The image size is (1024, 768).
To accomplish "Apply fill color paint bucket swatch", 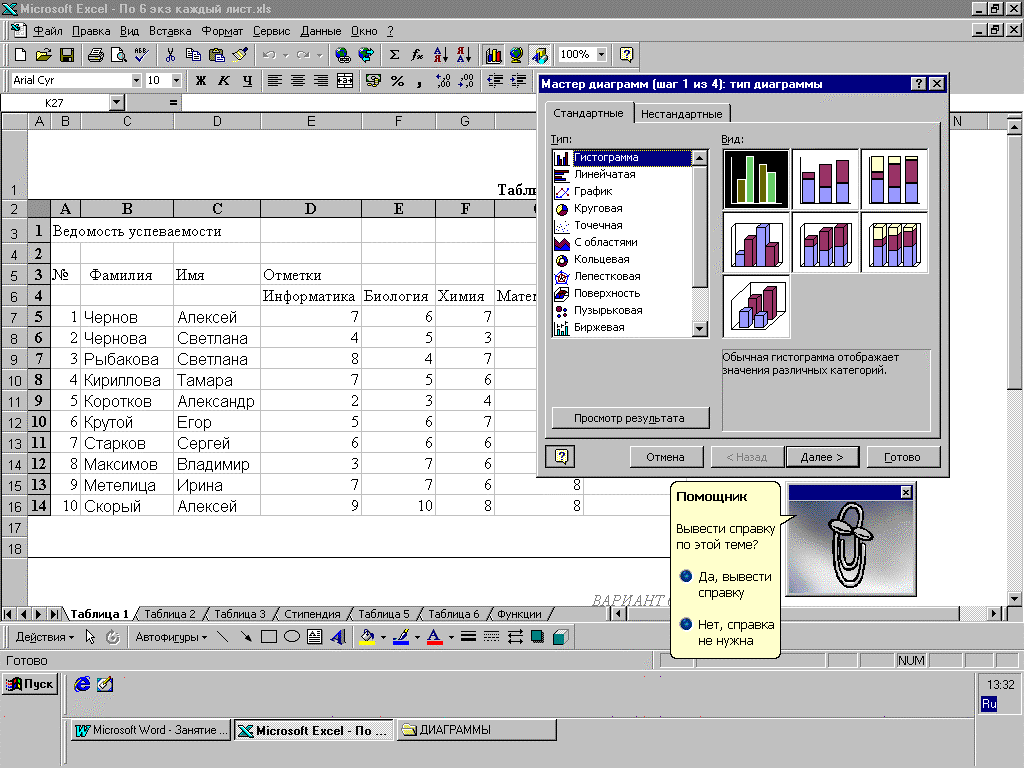I will (x=367, y=637).
